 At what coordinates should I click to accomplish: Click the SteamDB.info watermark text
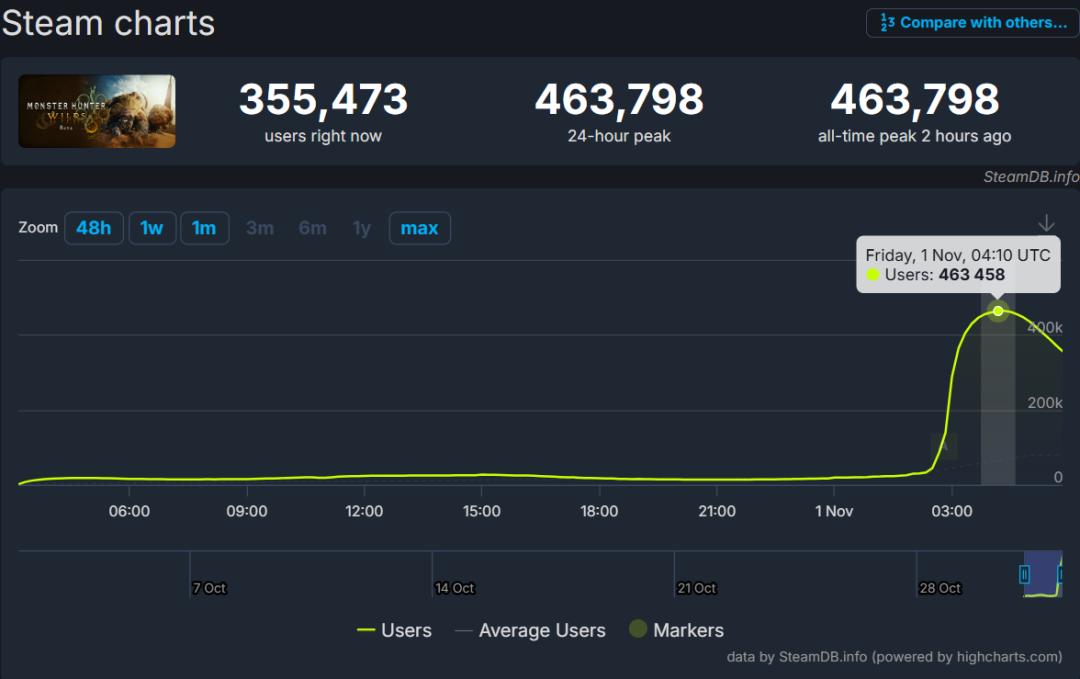click(1031, 177)
